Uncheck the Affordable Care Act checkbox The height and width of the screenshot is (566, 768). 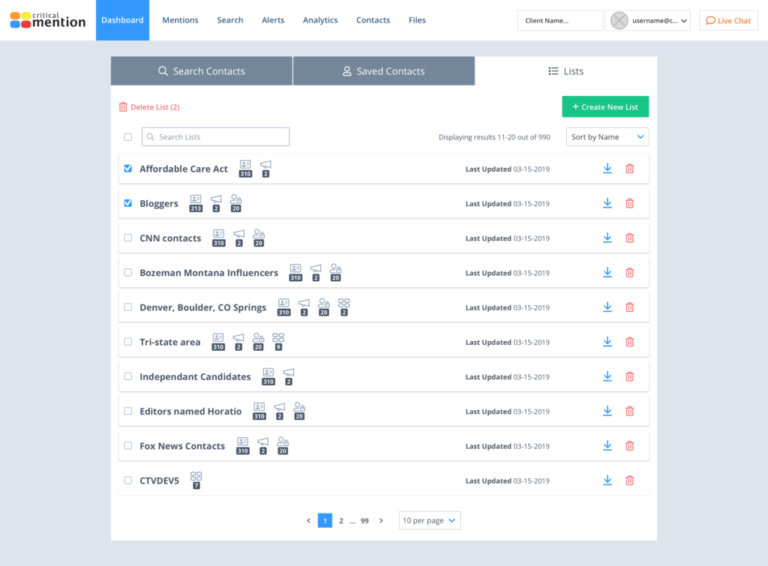click(x=128, y=169)
